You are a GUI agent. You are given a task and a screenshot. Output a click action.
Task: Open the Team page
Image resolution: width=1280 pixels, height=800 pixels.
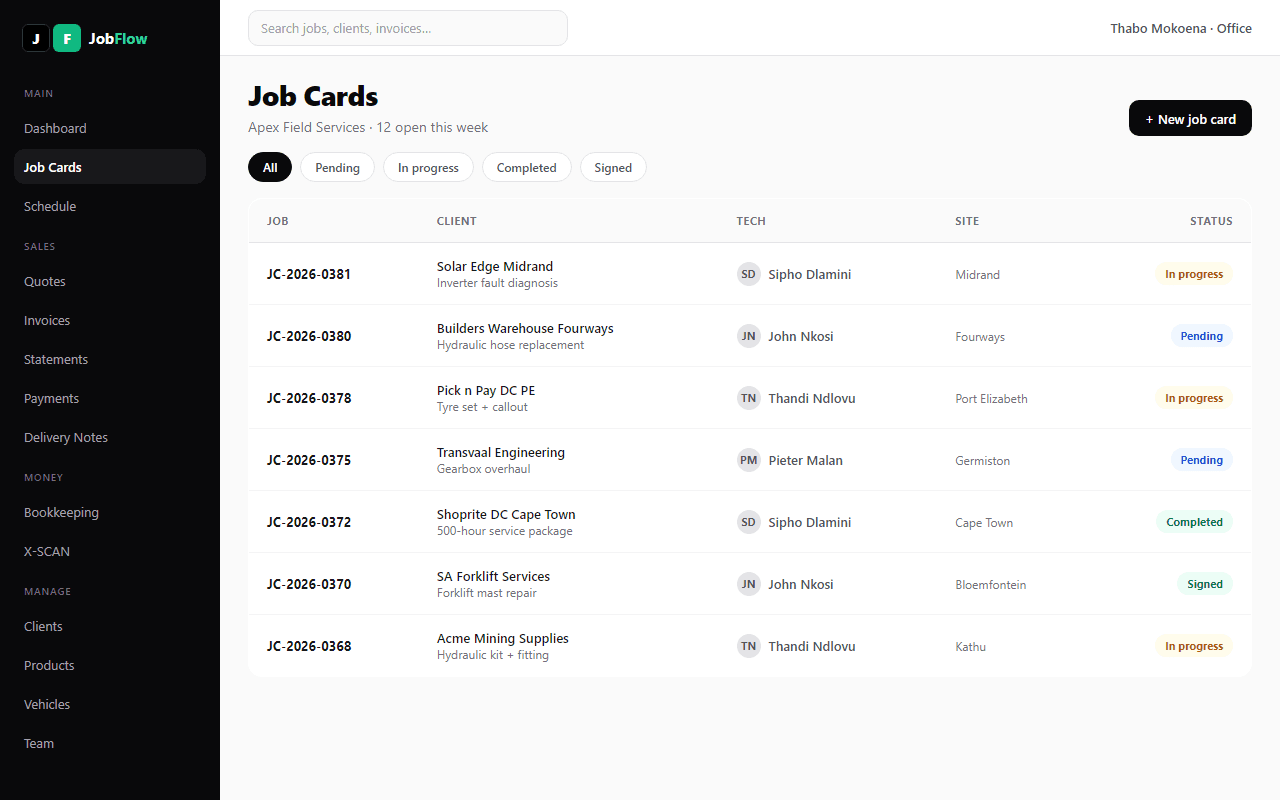click(110, 743)
